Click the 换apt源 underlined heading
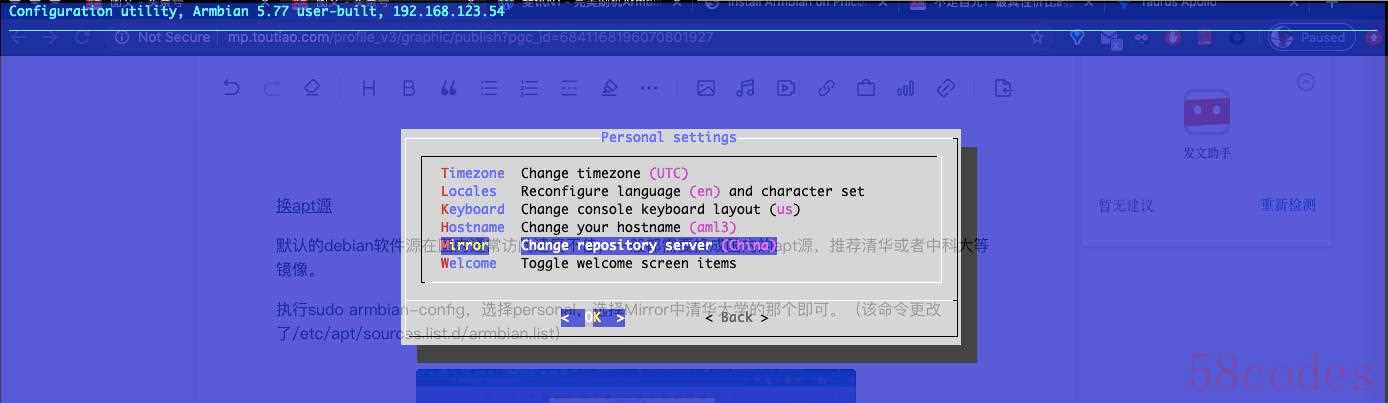 tap(304, 206)
